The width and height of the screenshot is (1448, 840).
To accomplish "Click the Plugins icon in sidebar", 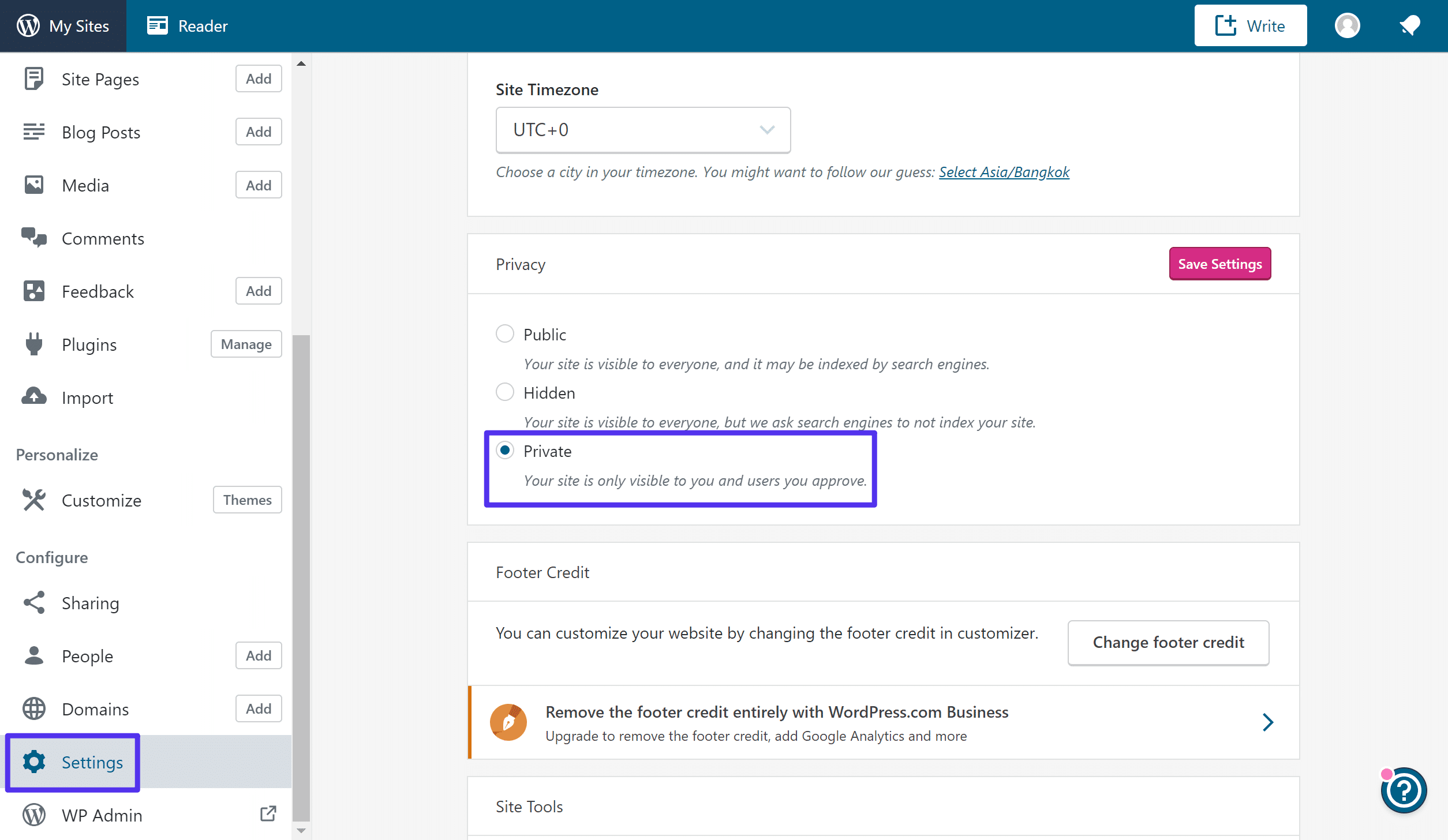I will coord(34,344).
